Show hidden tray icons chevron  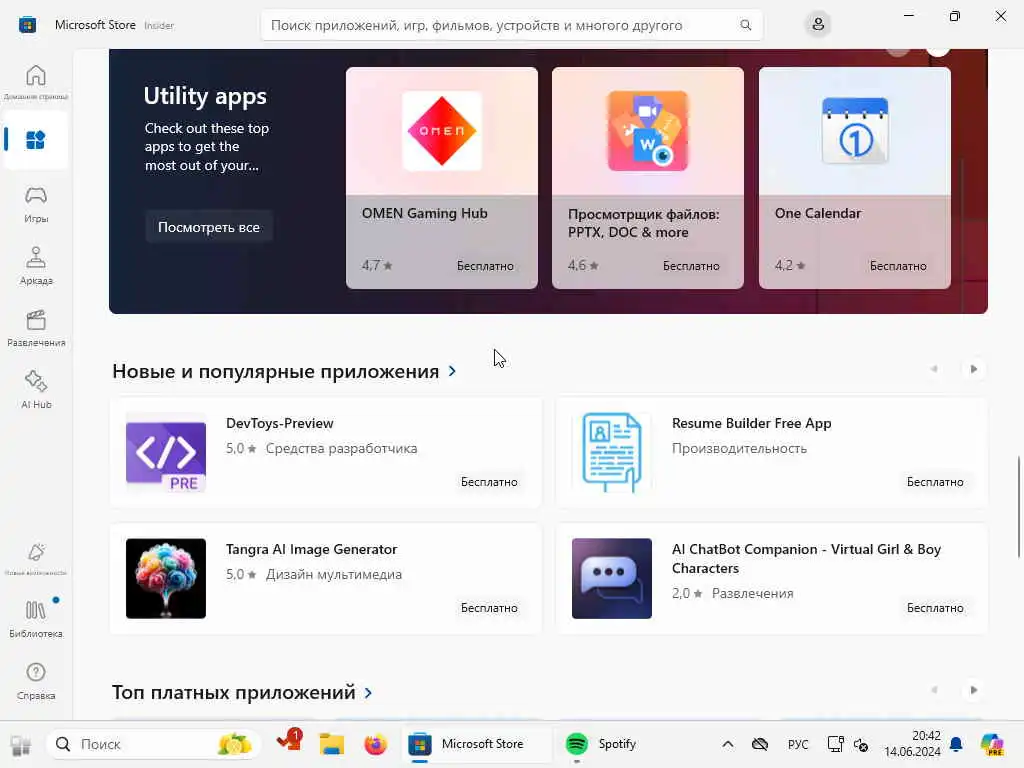(728, 744)
